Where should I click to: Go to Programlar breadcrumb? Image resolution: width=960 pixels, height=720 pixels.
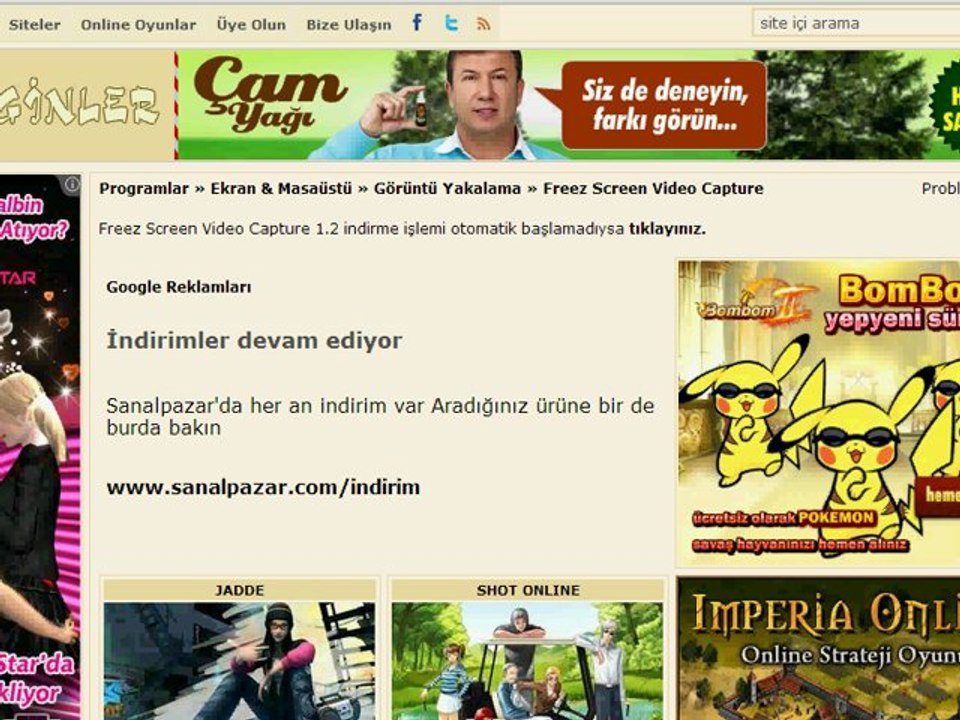point(144,189)
